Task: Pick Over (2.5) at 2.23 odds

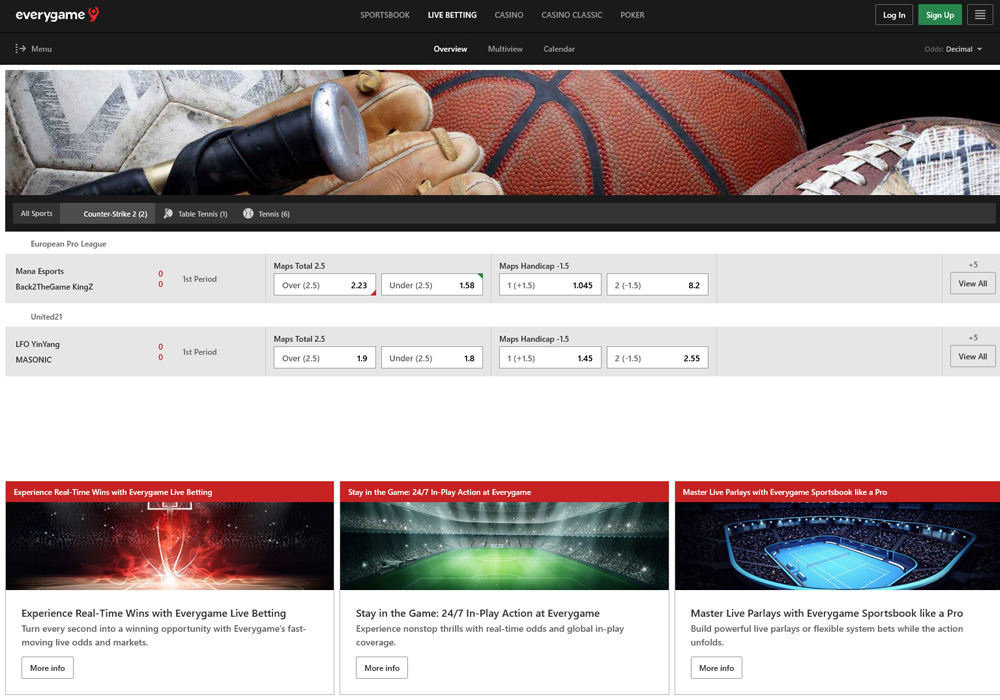Action: click(x=324, y=285)
